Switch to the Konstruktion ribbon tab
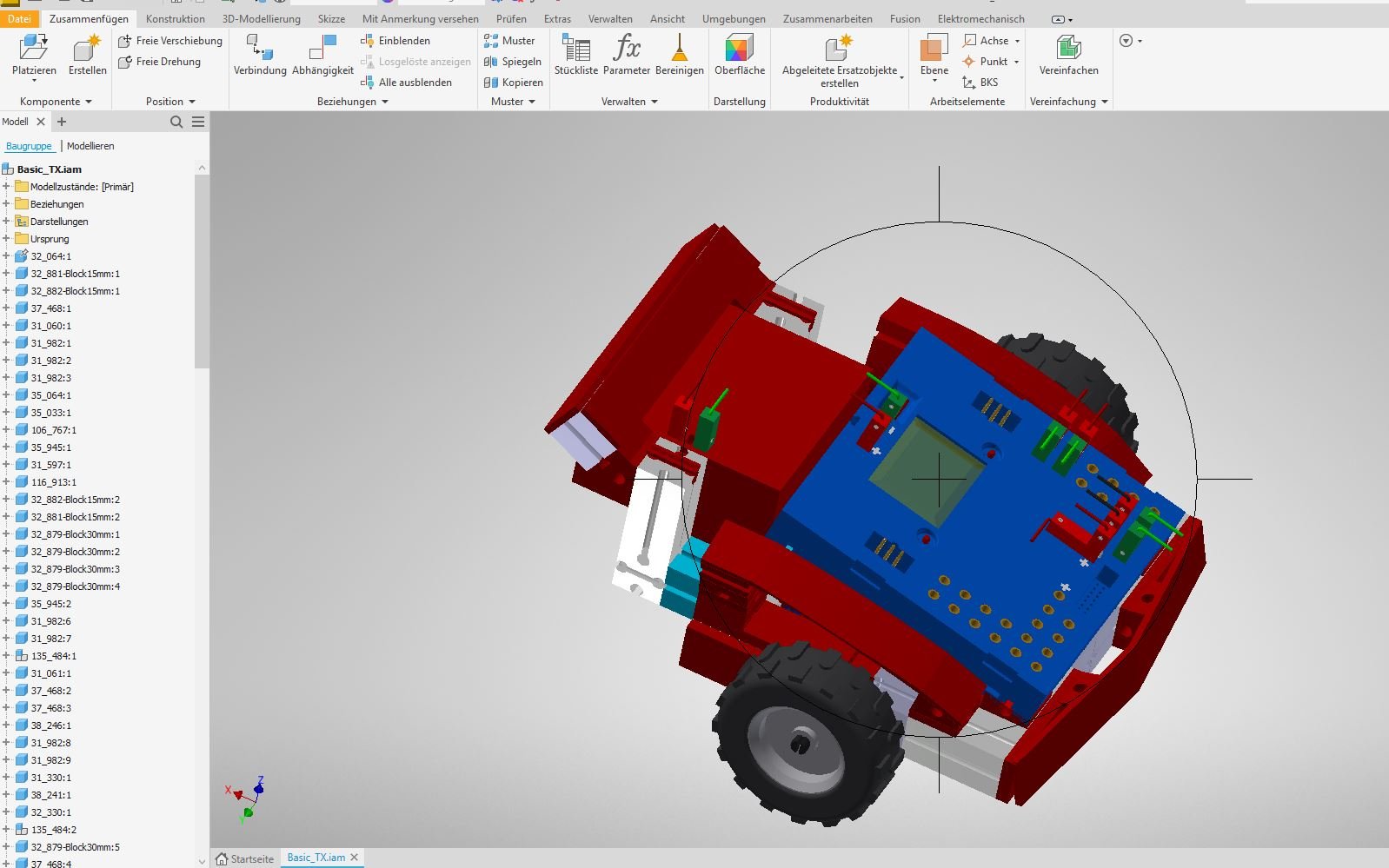 point(176,18)
